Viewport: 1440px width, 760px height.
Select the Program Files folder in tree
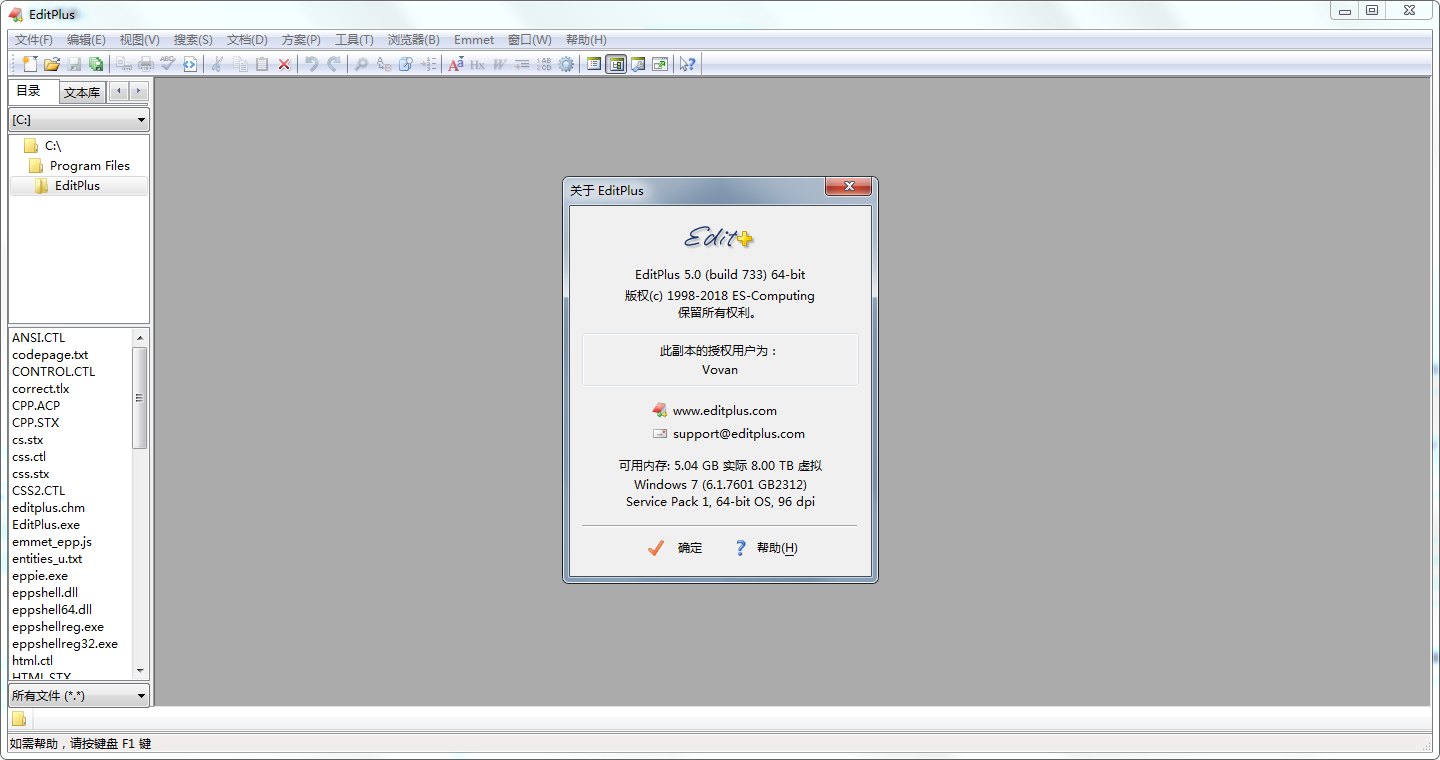pyautogui.click(x=89, y=166)
